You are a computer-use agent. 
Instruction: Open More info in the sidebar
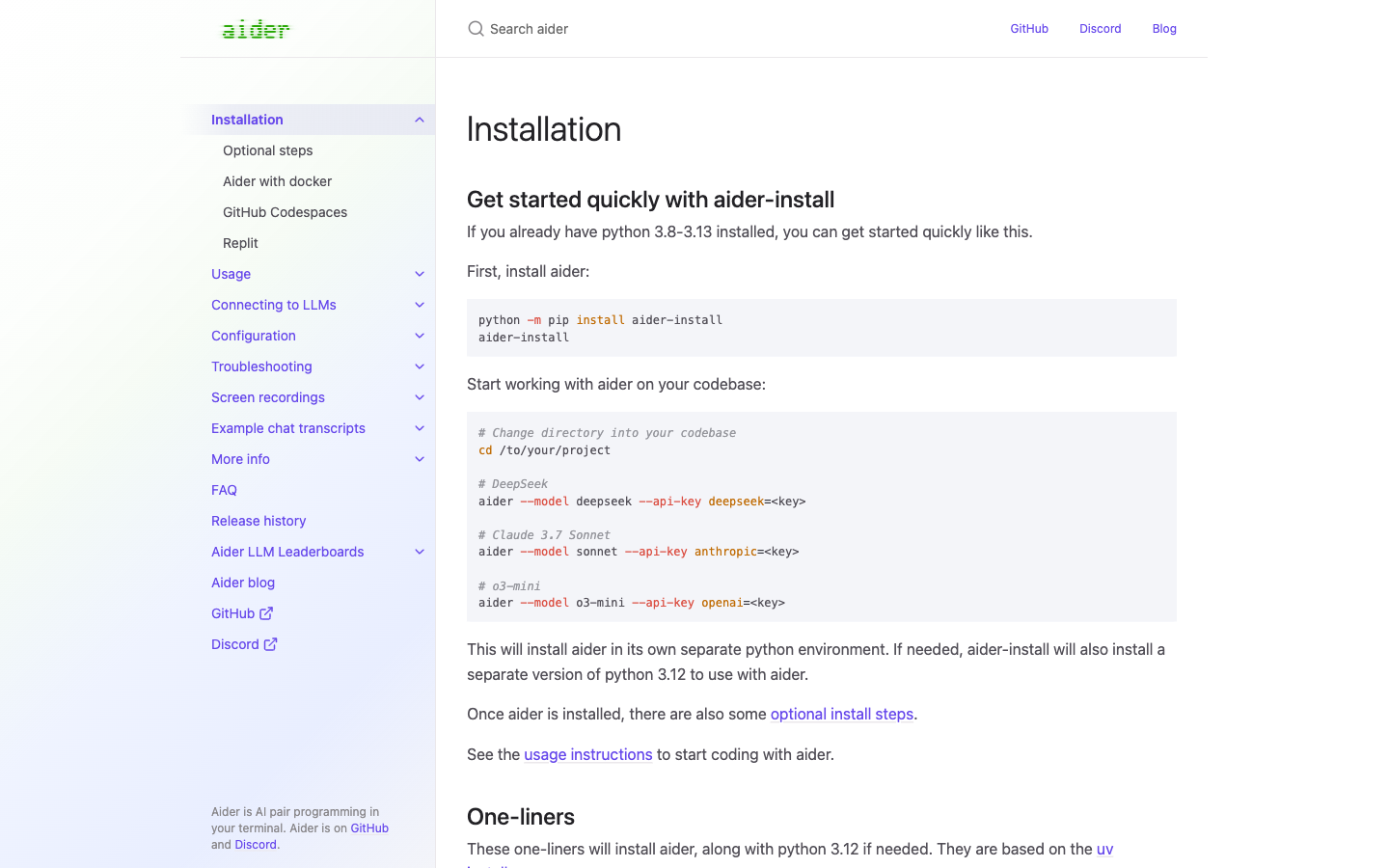click(x=240, y=459)
